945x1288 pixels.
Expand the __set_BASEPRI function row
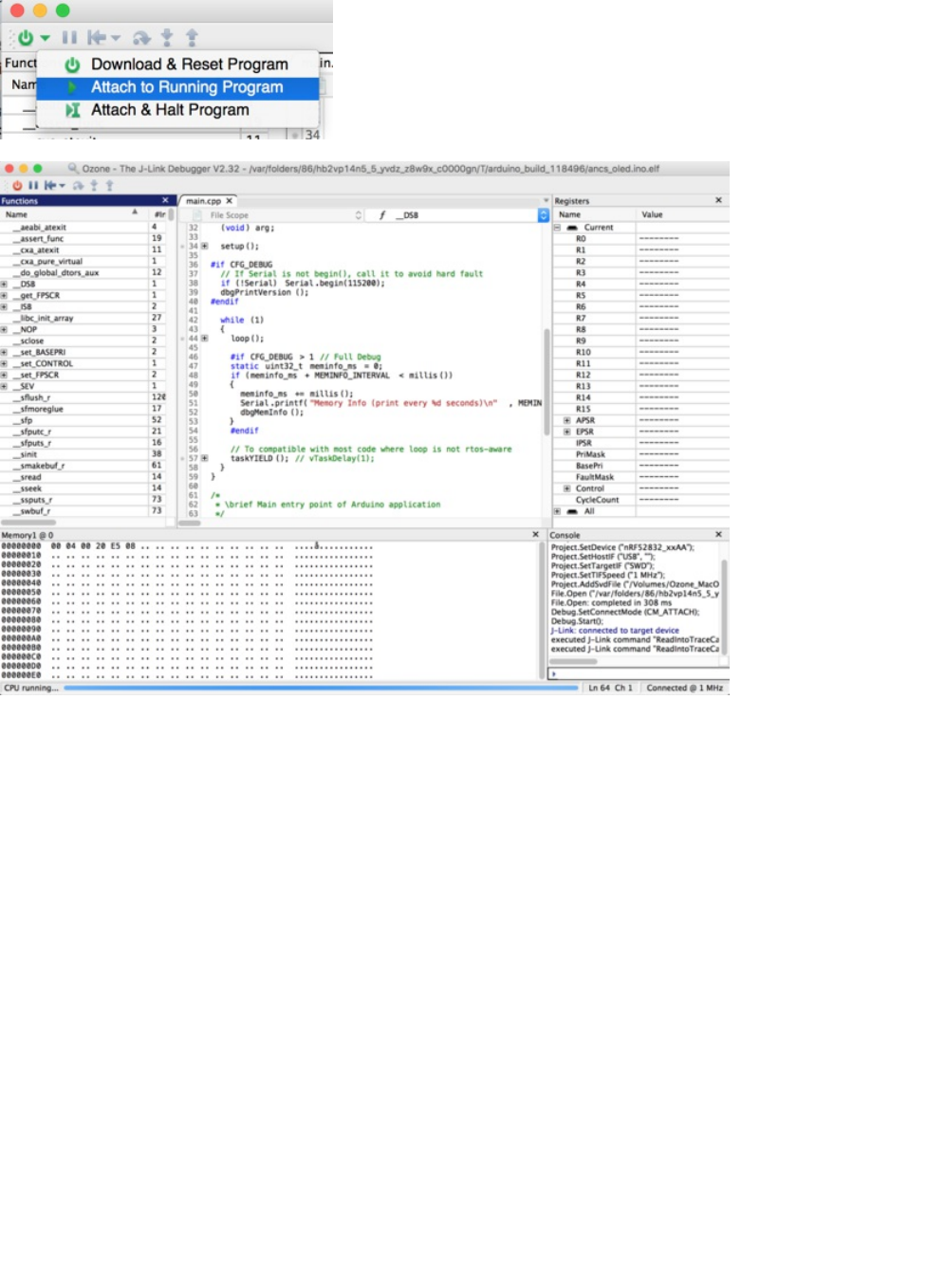coord(4,353)
